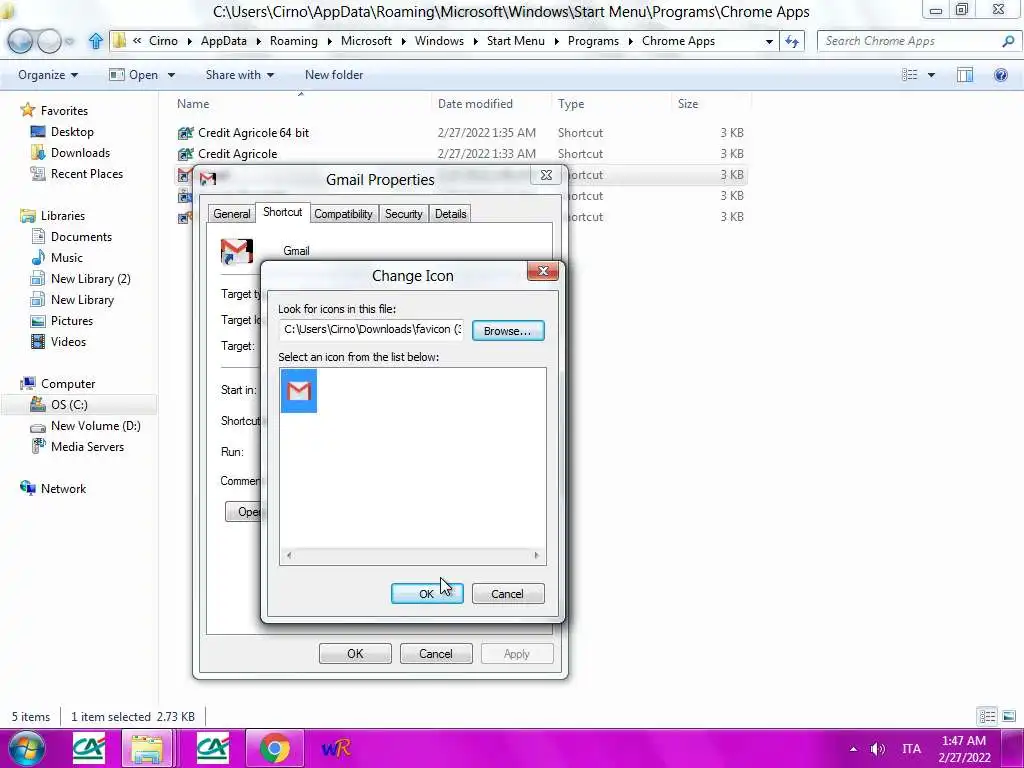Switch to General tab in Gmail Properties
The image size is (1024, 768).
point(231,214)
